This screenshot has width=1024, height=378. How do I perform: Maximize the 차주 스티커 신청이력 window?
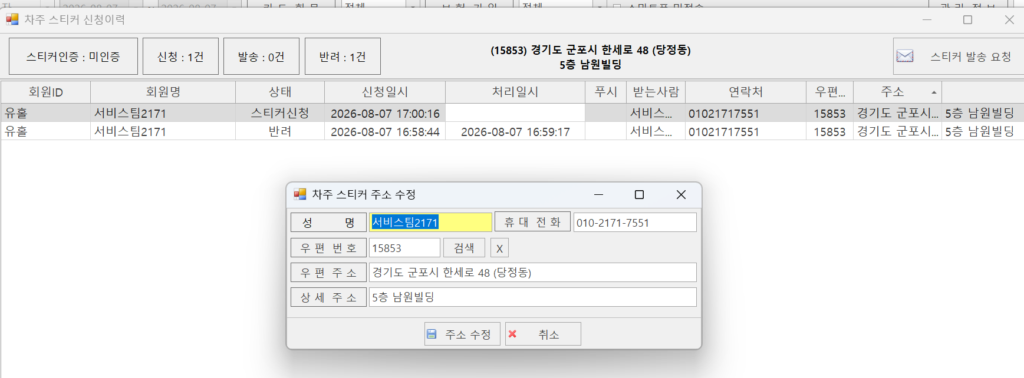coord(967,20)
